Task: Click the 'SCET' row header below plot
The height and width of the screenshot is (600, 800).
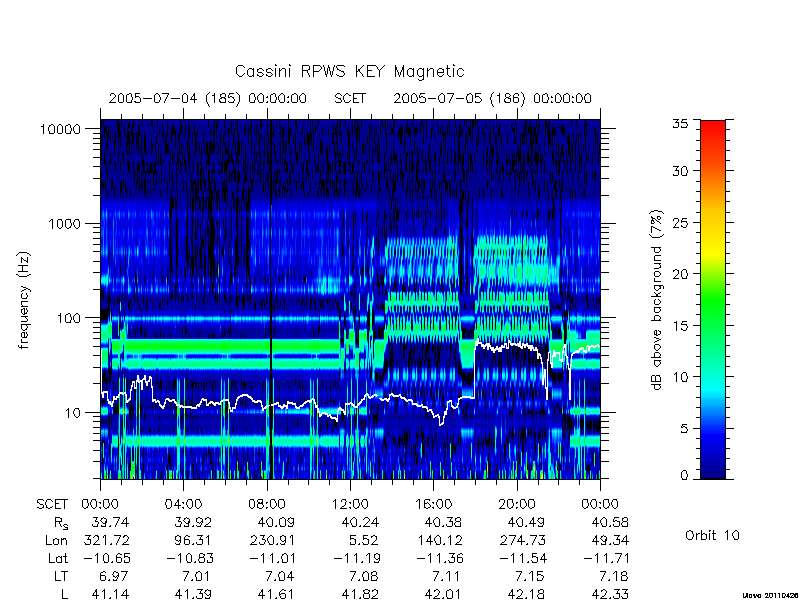Action: click(x=52, y=505)
